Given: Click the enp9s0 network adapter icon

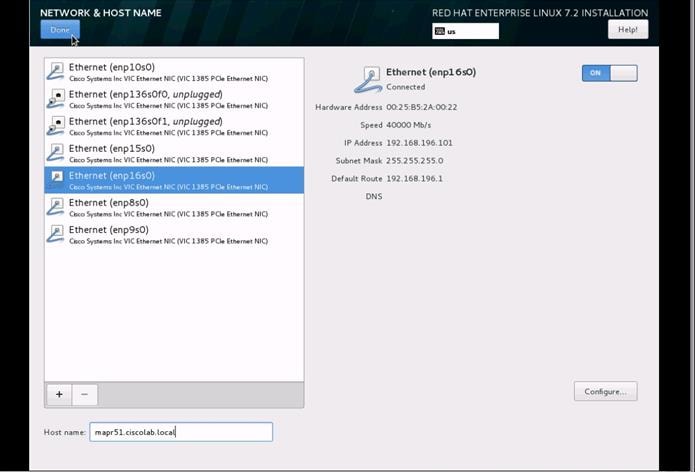Looking at the screenshot, I should point(56,234).
